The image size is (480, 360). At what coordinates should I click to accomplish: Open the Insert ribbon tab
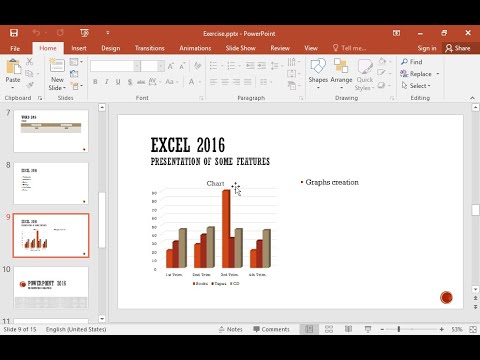point(79,48)
